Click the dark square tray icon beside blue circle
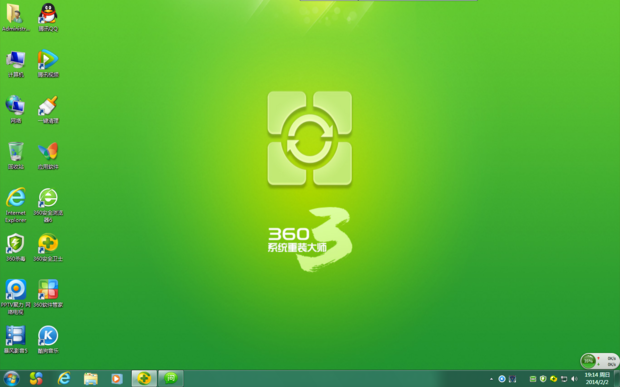This screenshot has width=620, height=387. (512, 379)
